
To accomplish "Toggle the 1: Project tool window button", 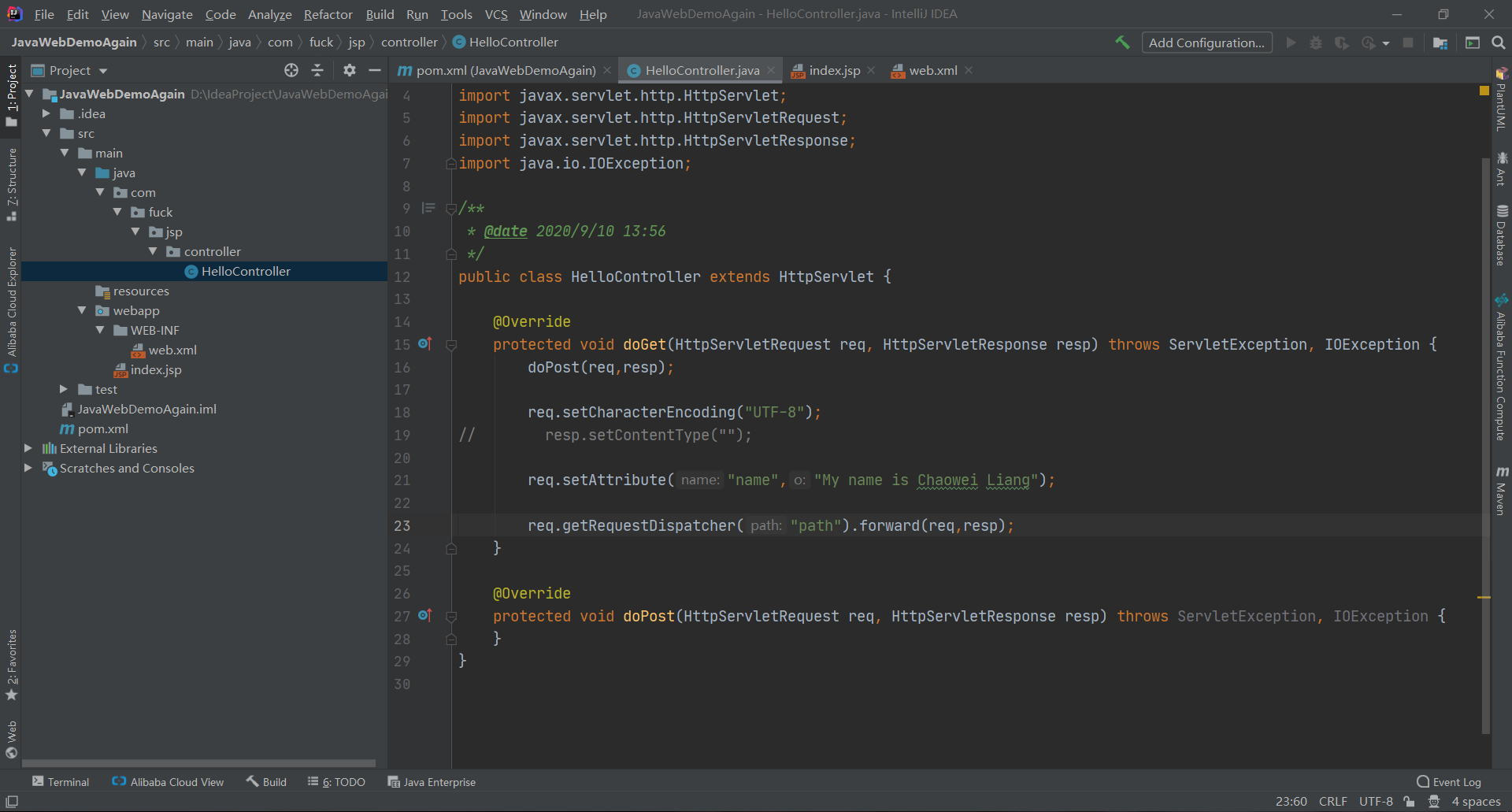I will pyautogui.click(x=11, y=95).
